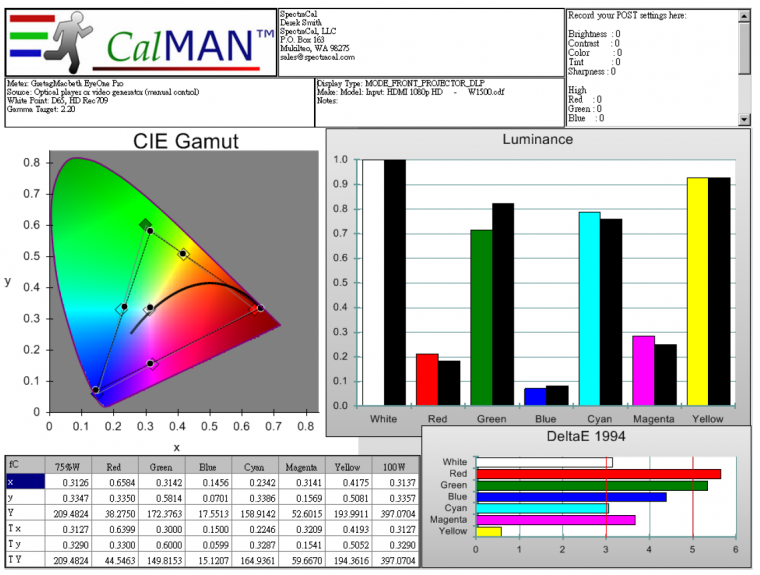
Task: Click the magenta secondary point on CIE Gamut
Action: (x=151, y=364)
